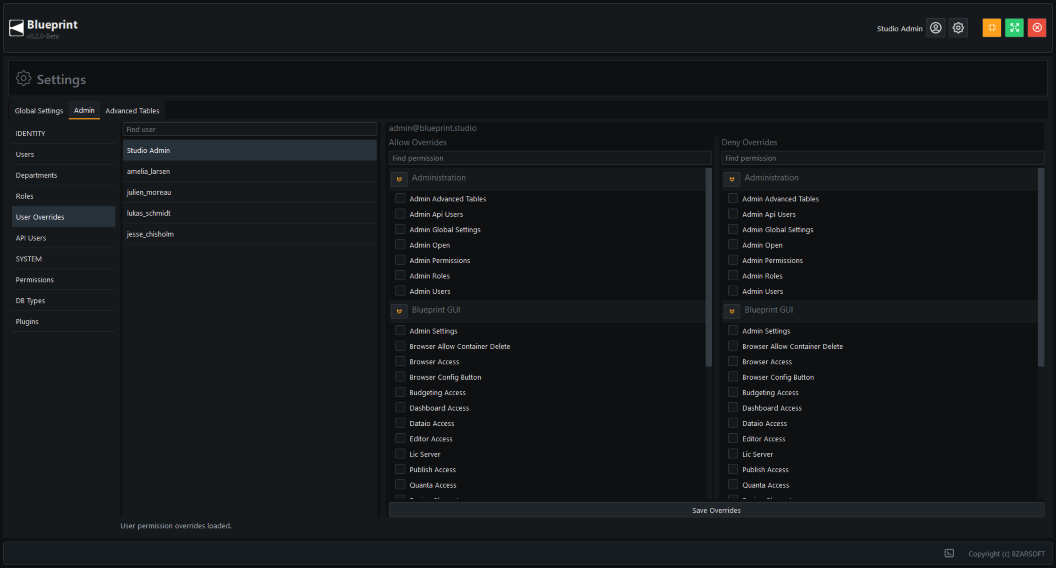Open Users in the sidebar
Image resolution: width=1056 pixels, height=568 pixels.
coord(63,154)
